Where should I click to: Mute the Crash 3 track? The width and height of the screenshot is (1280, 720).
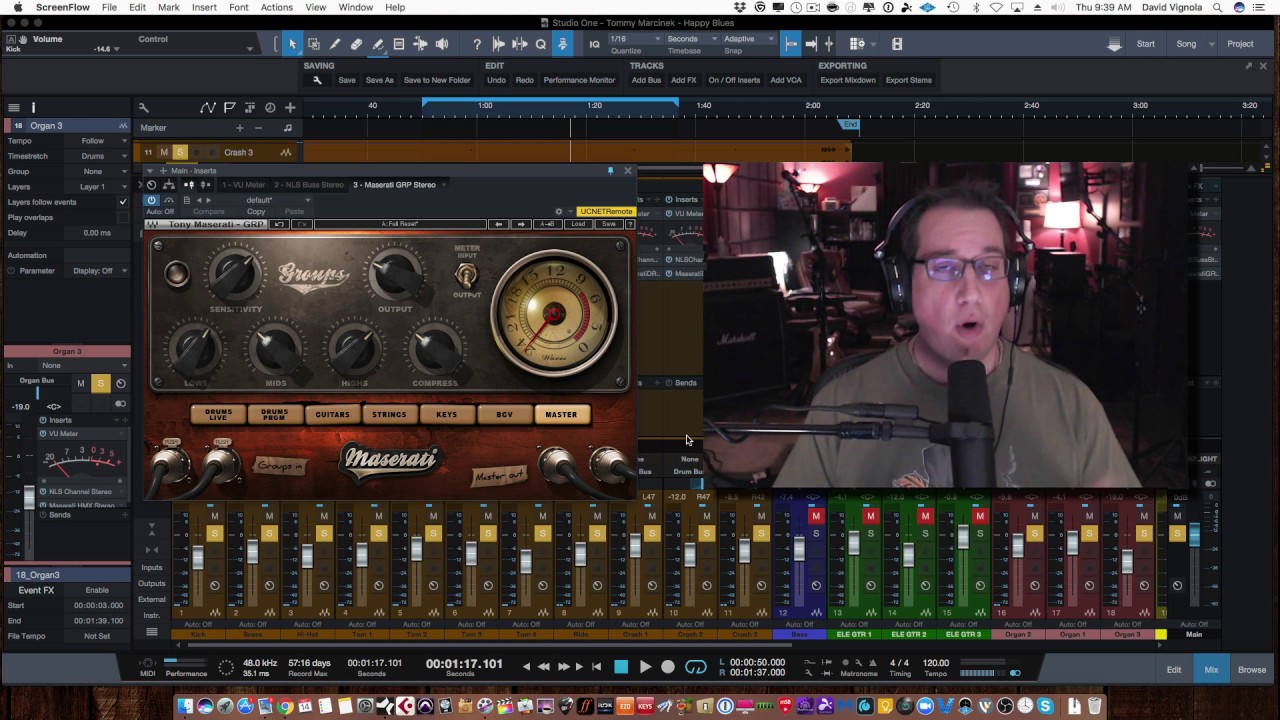(164, 152)
